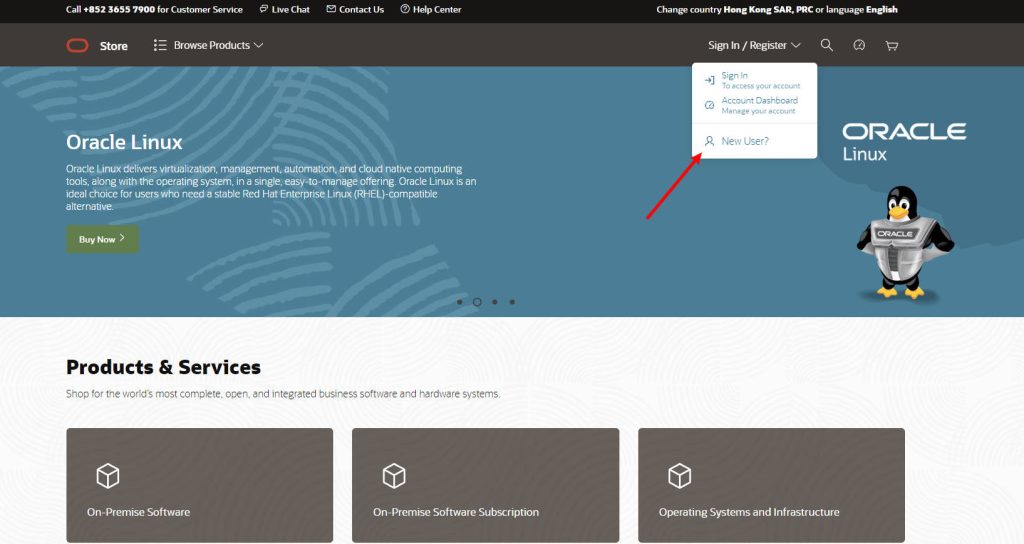Viewport: 1024px width, 544px height.
Task: Click the Buy Now button
Action: click(103, 239)
